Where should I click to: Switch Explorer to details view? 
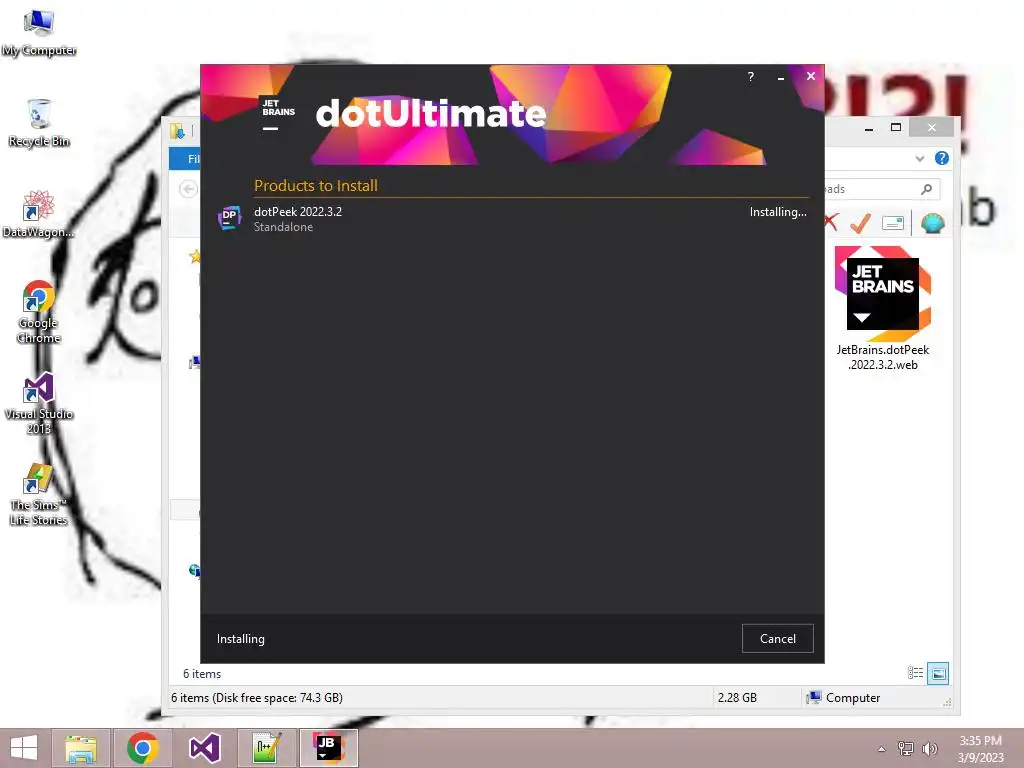click(915, 673)
